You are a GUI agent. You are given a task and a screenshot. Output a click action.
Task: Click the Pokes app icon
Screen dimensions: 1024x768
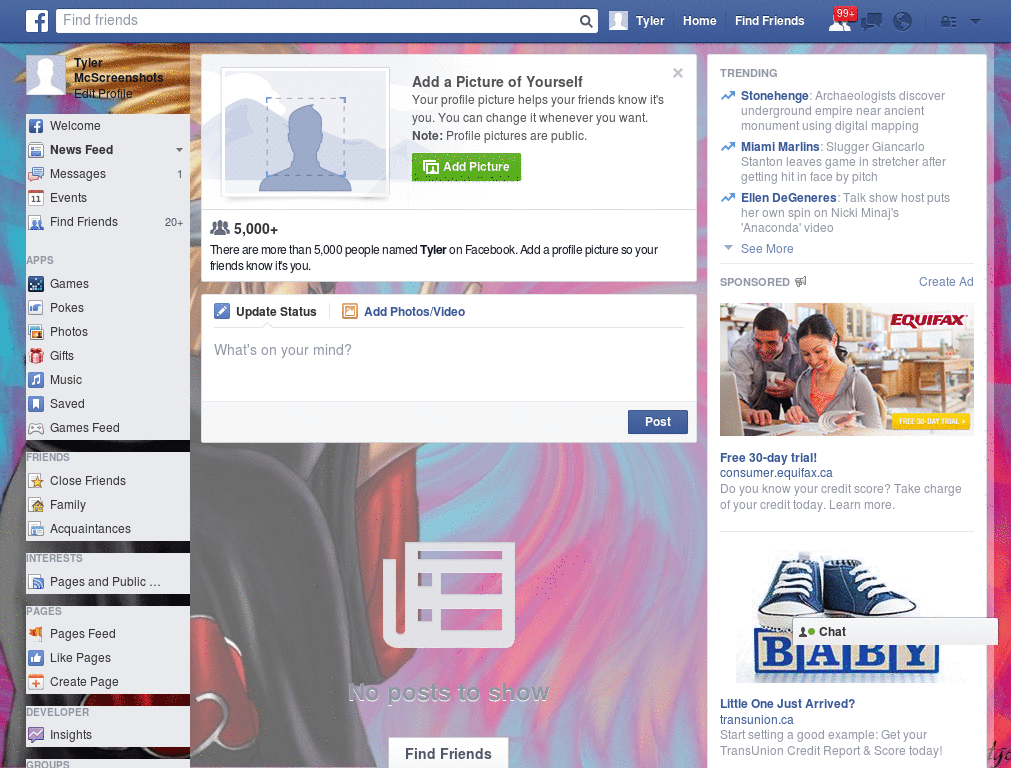pyautogui.click(x=36, y=308)
